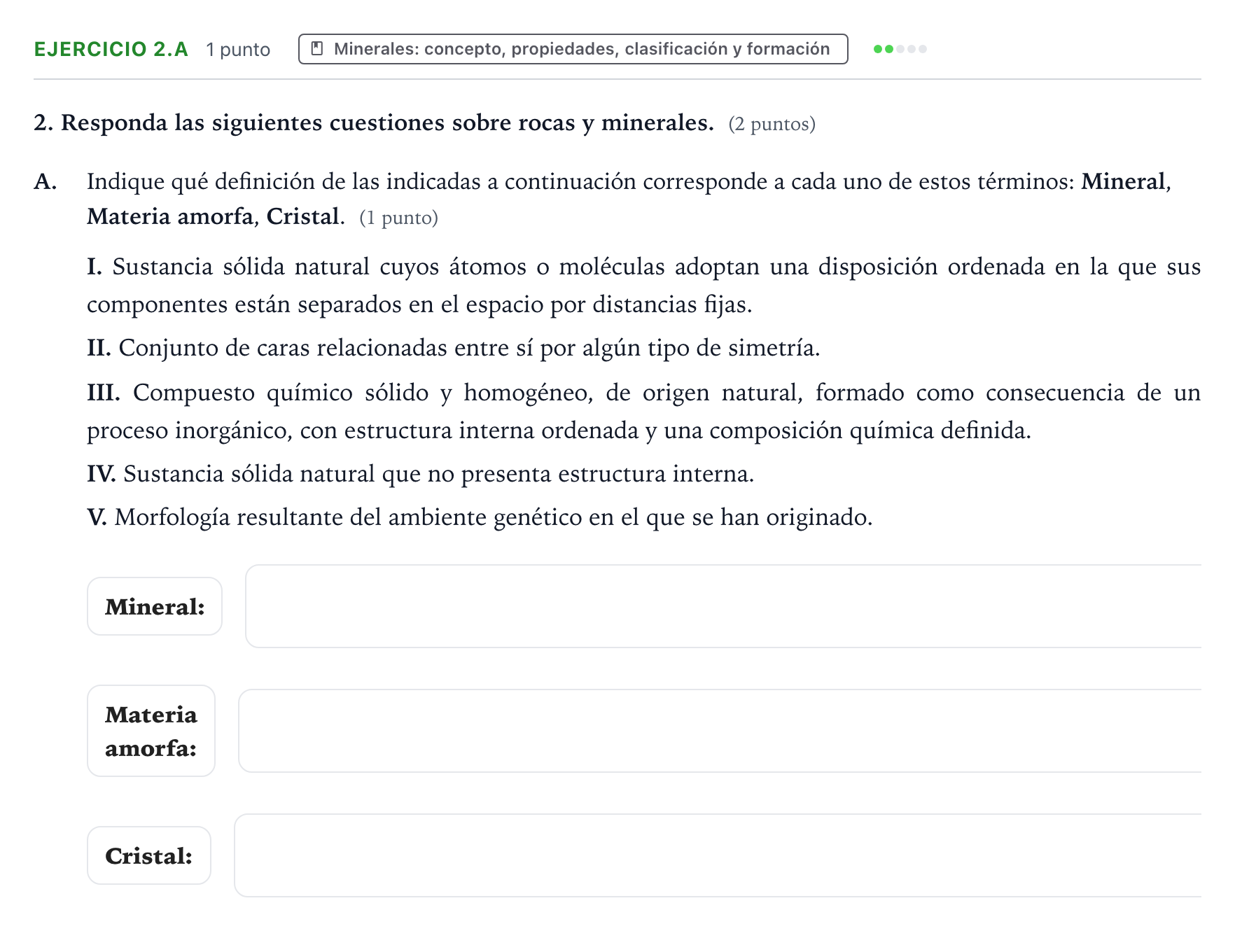Click the "Mineral:" label box

pyautogui.click(x=155, y=606)
